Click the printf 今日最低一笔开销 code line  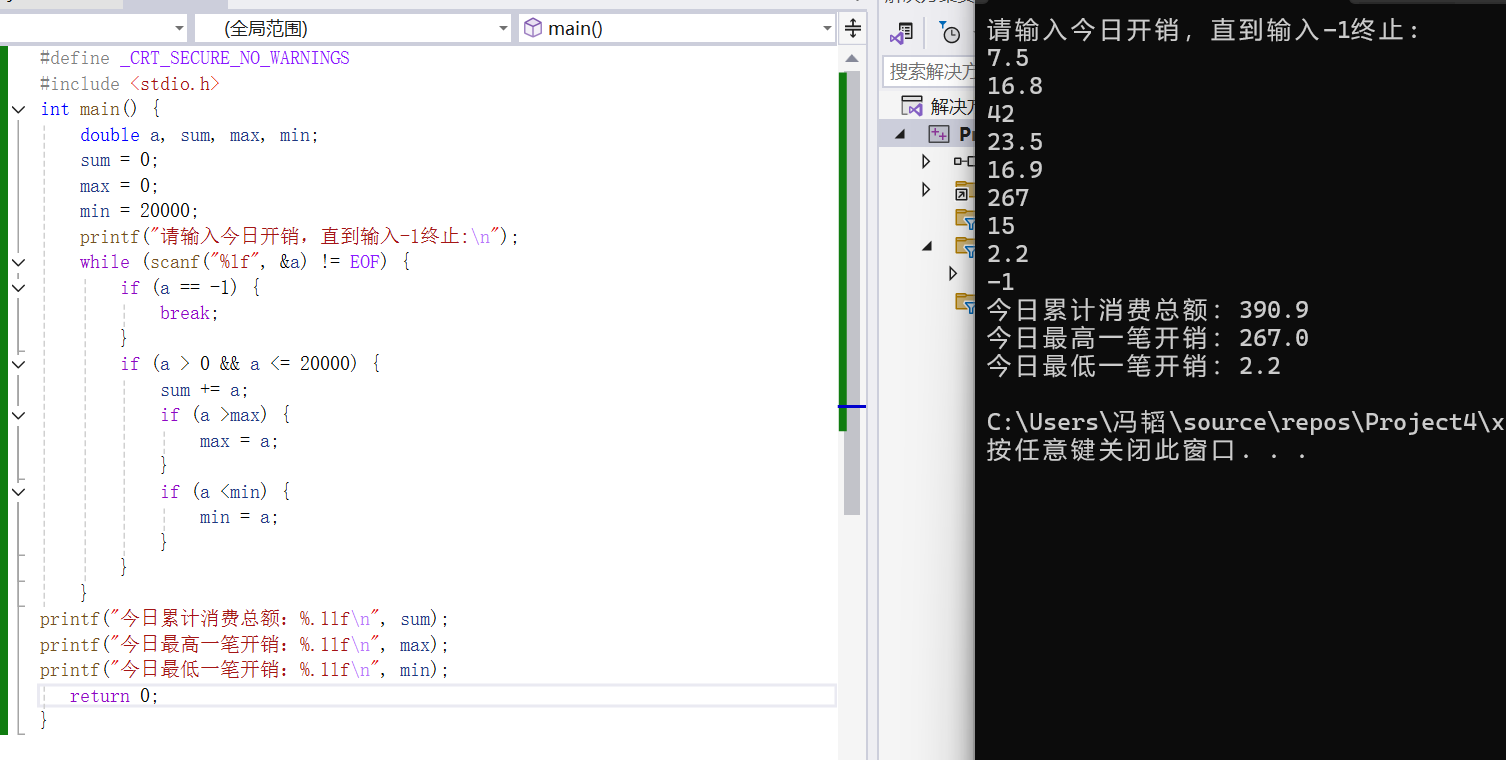point(245,670)
